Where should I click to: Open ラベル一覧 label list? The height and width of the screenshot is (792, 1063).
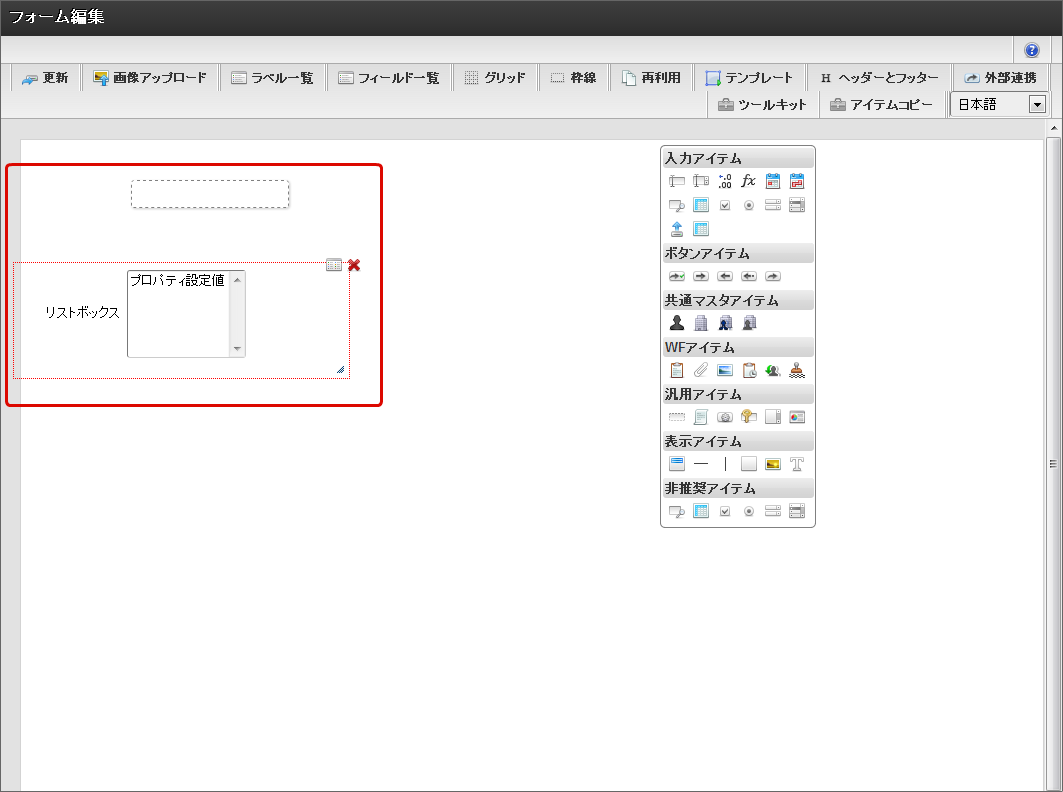(x=273, y=77)
